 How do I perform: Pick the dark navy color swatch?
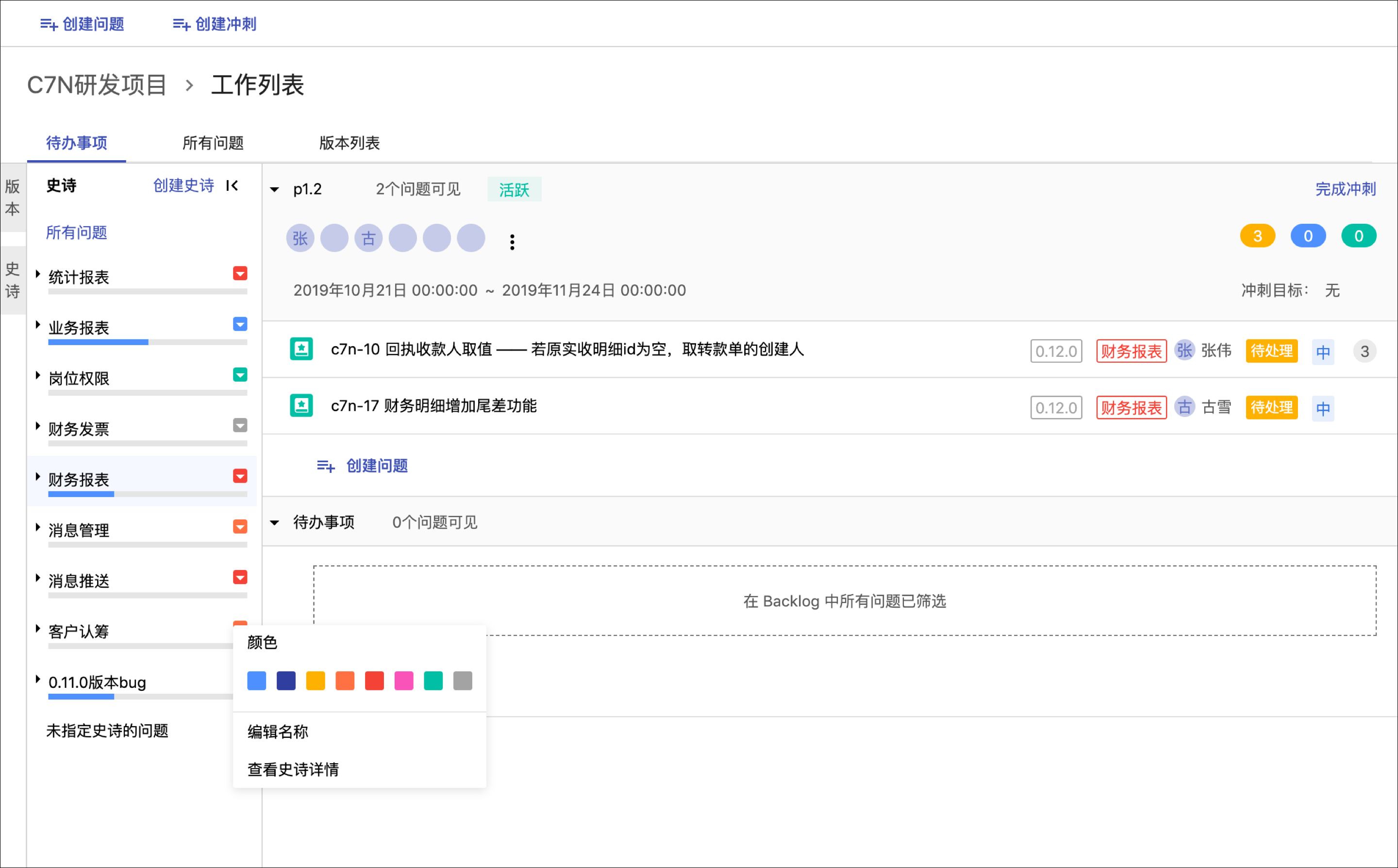(x=286, y=681)
